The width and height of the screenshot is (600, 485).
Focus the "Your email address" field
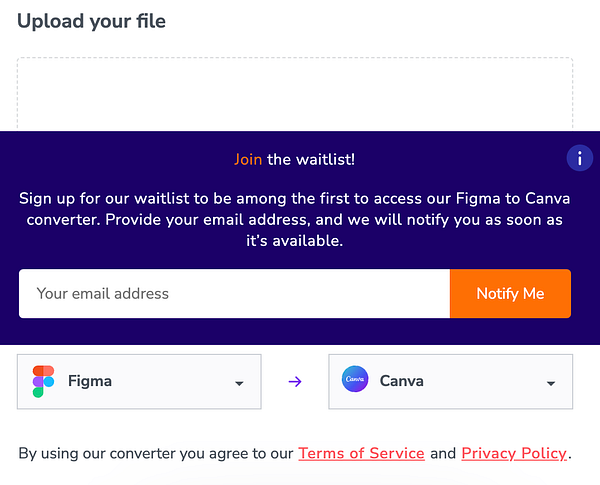click(x=234, y=294)
